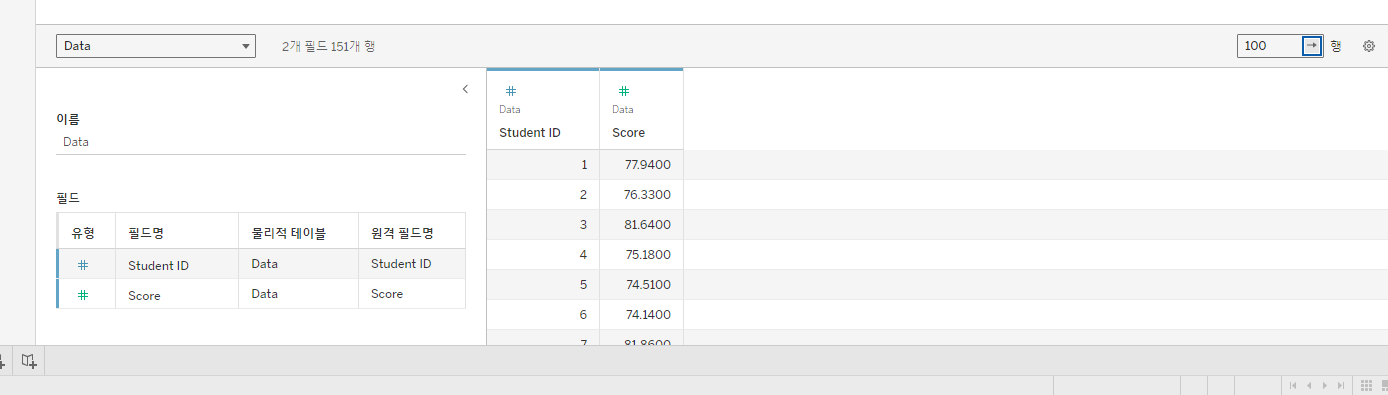Select score cell 76.3300
This screenshot has height=395, width=1388.
click(641, 194)
